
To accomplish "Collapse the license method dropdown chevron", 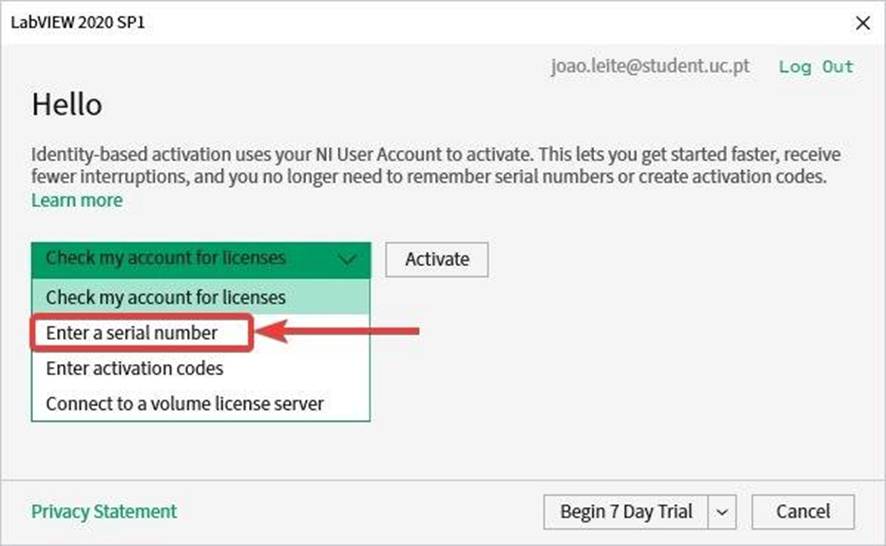I will click(x=347, y=259).
